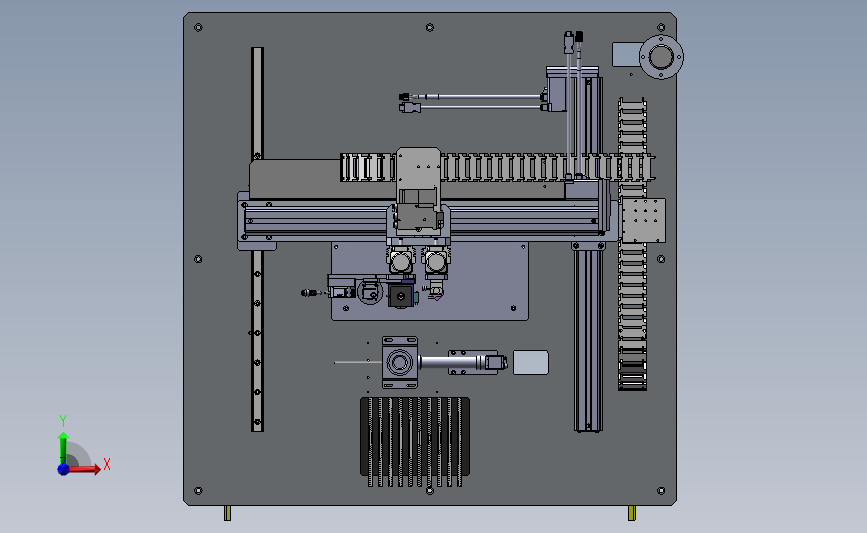This screenshot has height=533, width=867.
Task: Click the X label of the coordinate triad
Action: pos(107,464)
